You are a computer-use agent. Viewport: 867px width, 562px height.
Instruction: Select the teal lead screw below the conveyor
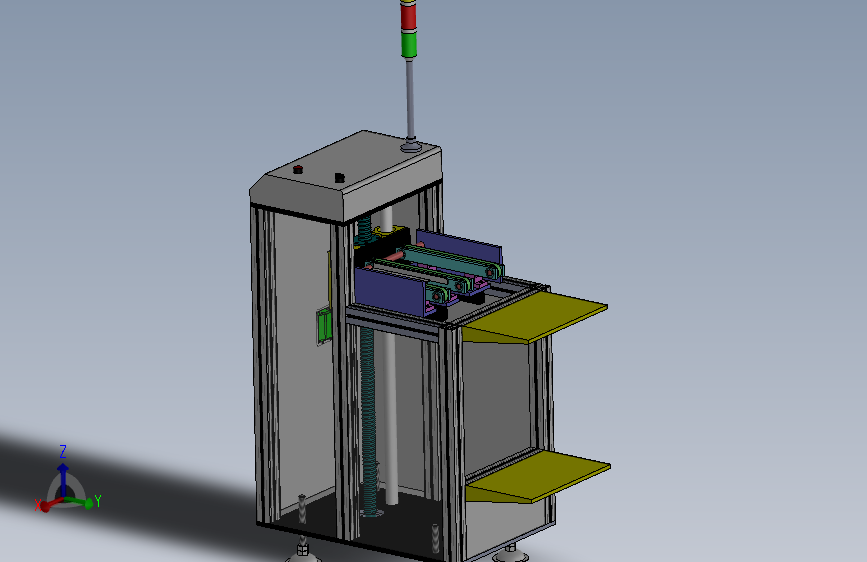(x=368, y=420)
